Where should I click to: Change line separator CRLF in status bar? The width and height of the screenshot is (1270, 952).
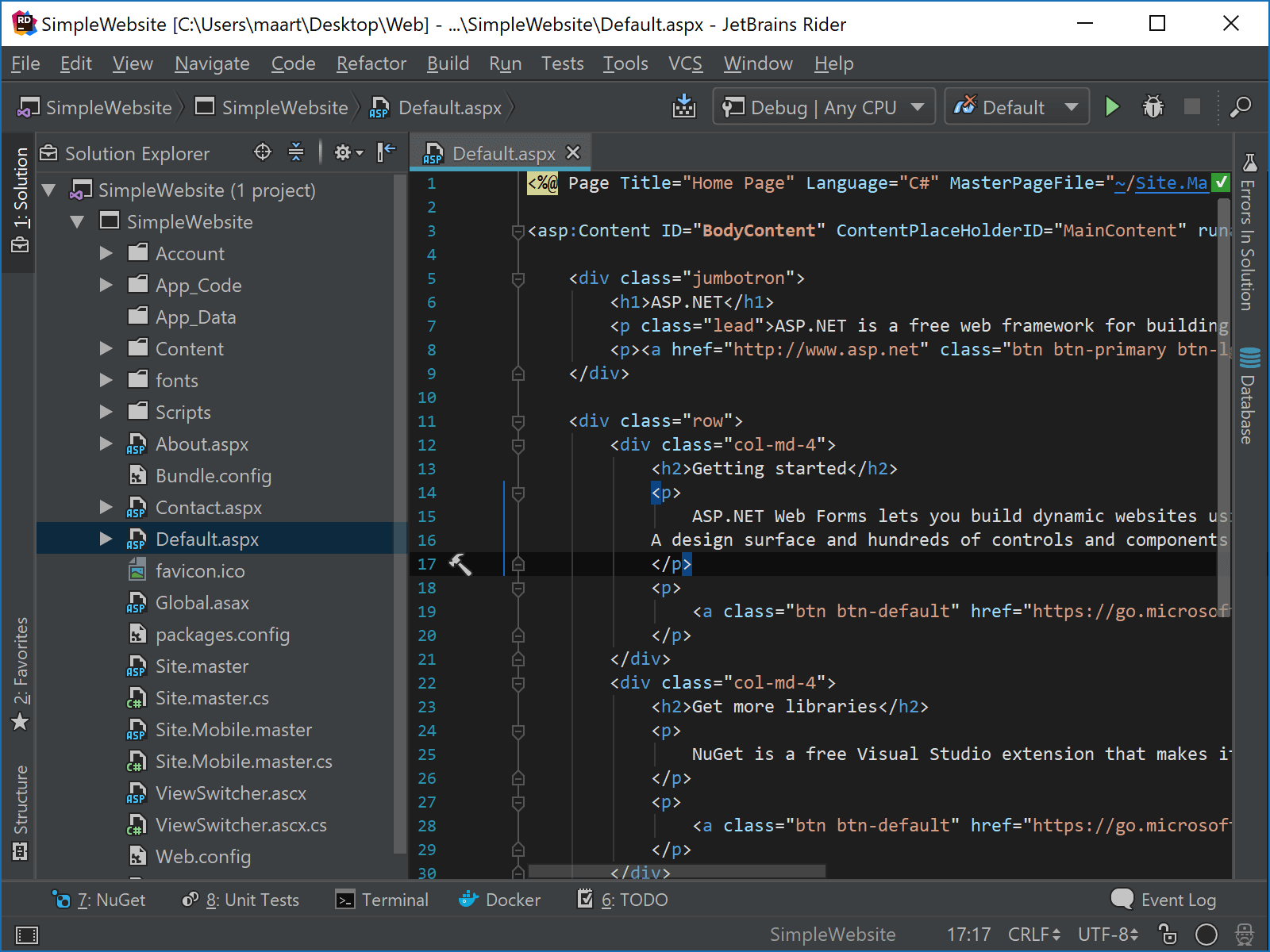(1034, 935)
